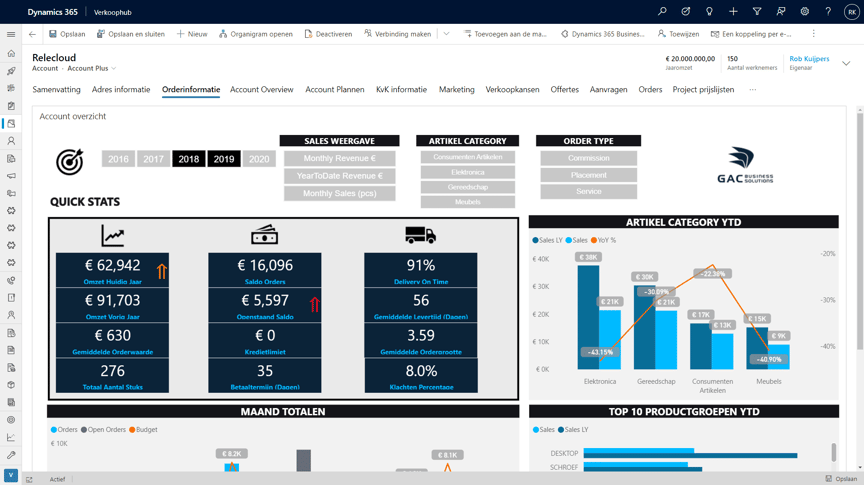
Task: Go back with the back arrow
Action: (33, 34)
